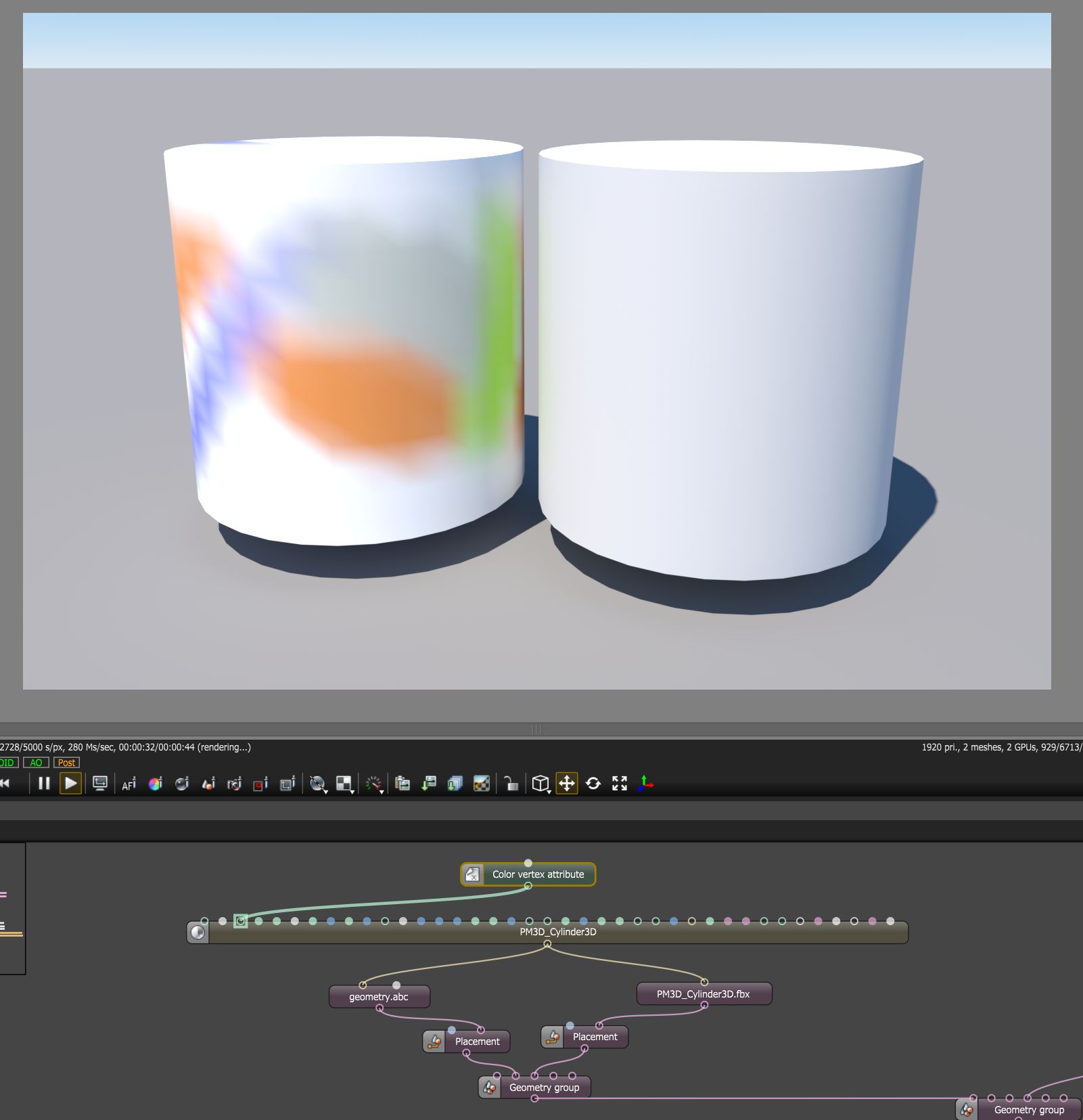
Task: Click the PM3D_Cylinder3D node sphere icon
Action: click(x=198, y=933)
